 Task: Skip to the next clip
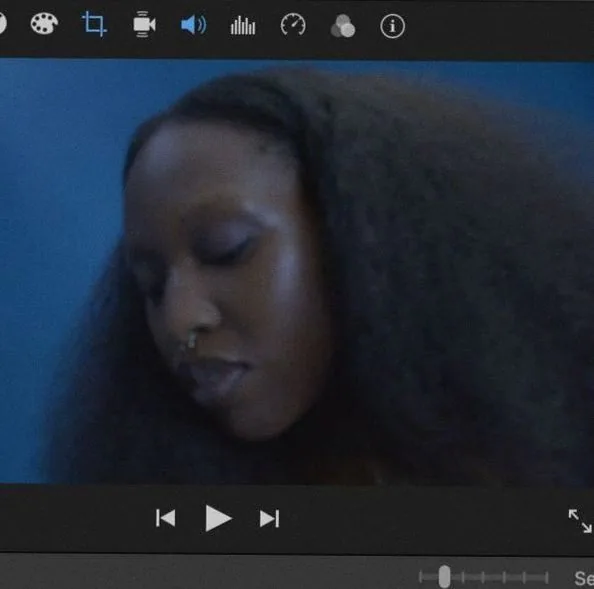tap(269, 518)
